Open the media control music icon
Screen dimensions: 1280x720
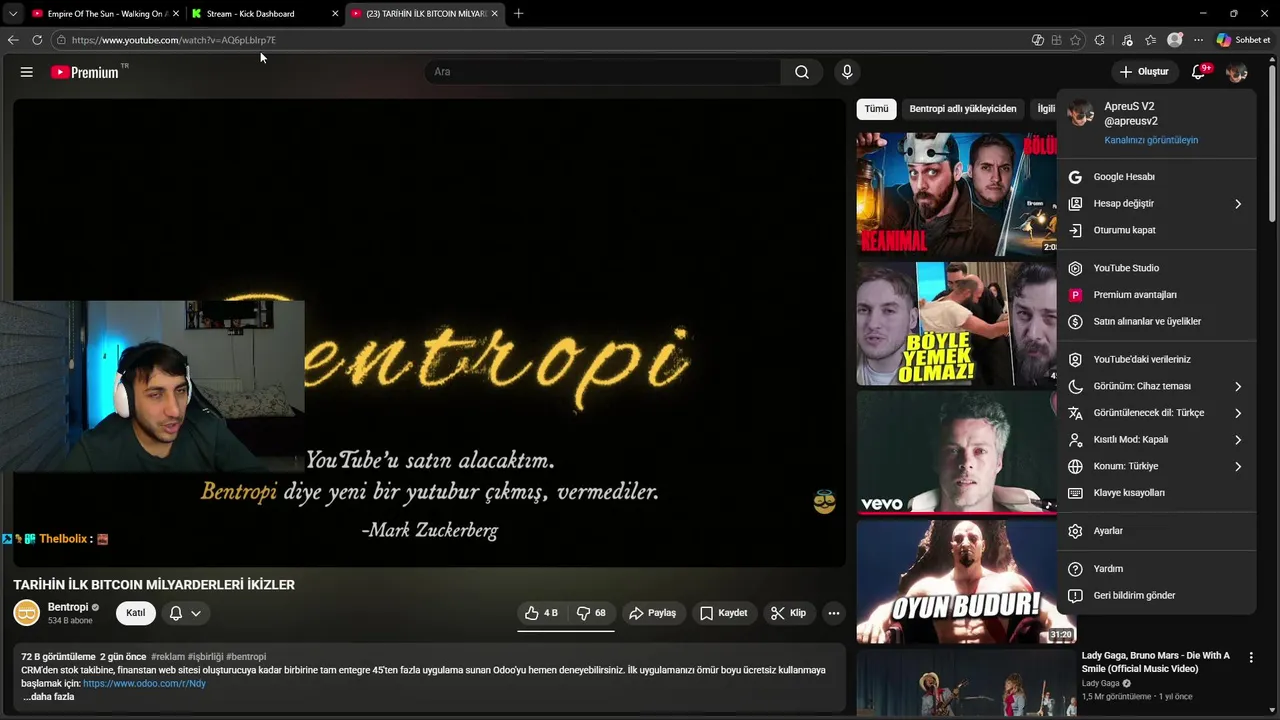point(1127,40)
